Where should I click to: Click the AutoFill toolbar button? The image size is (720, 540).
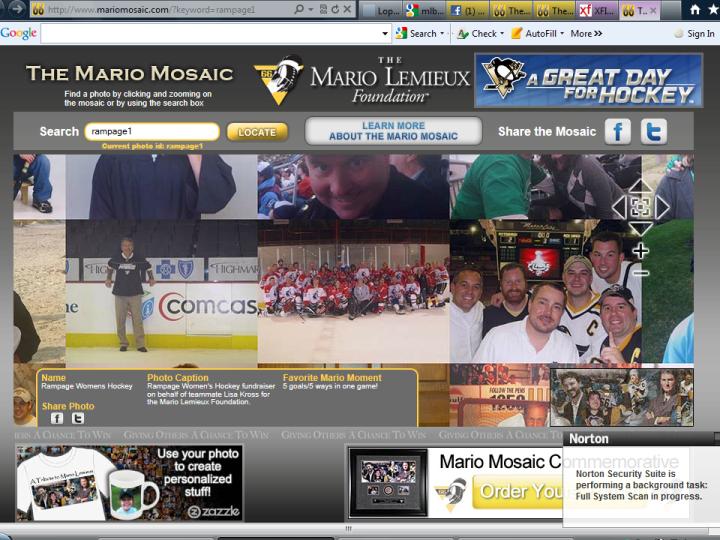click(534, 34)
